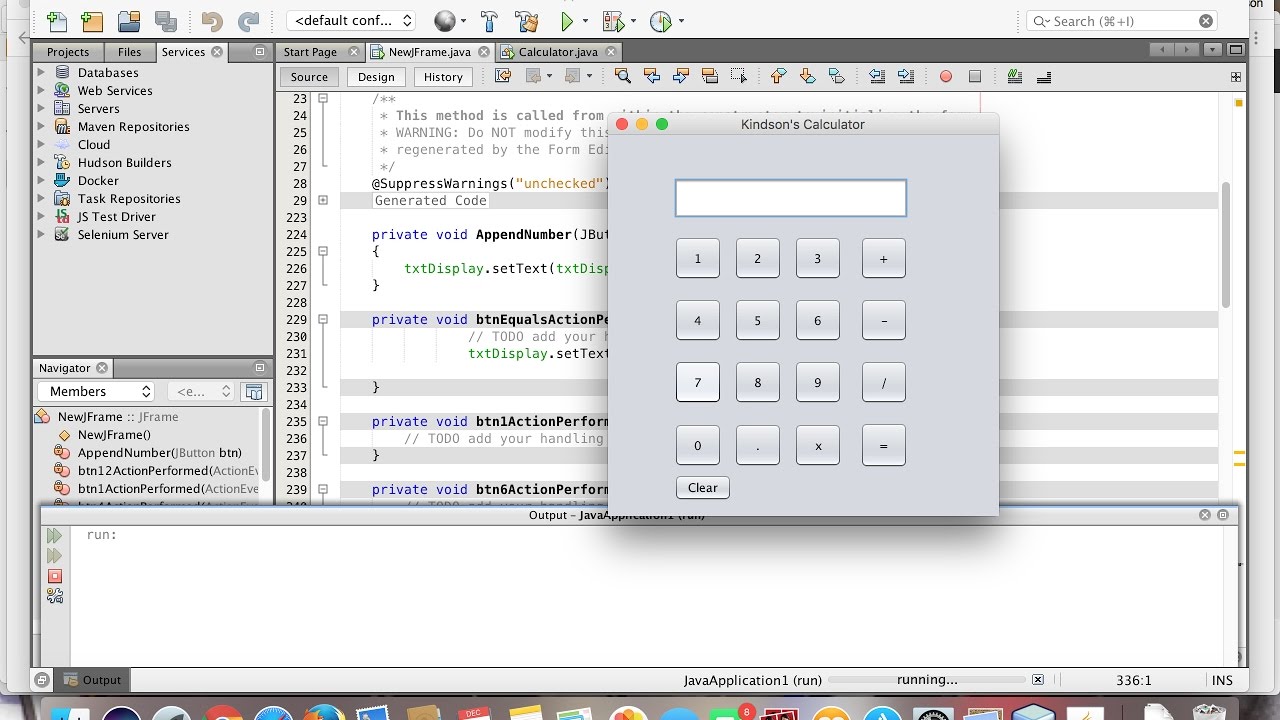This screenshot has height=720, width=1280.
Task: Click the calculator display text field
Action: [x=791, y=198]
